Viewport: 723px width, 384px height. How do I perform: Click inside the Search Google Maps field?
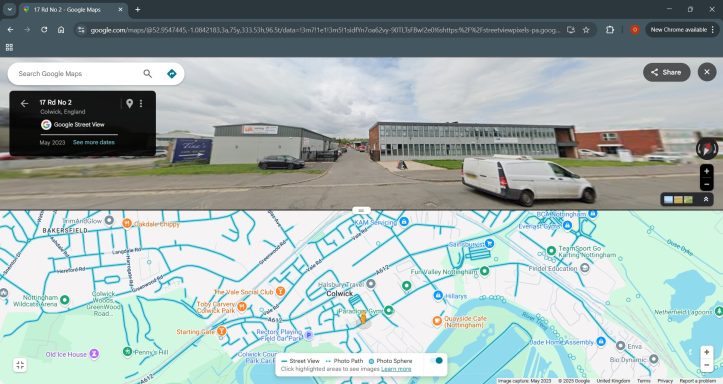(78, 74)
